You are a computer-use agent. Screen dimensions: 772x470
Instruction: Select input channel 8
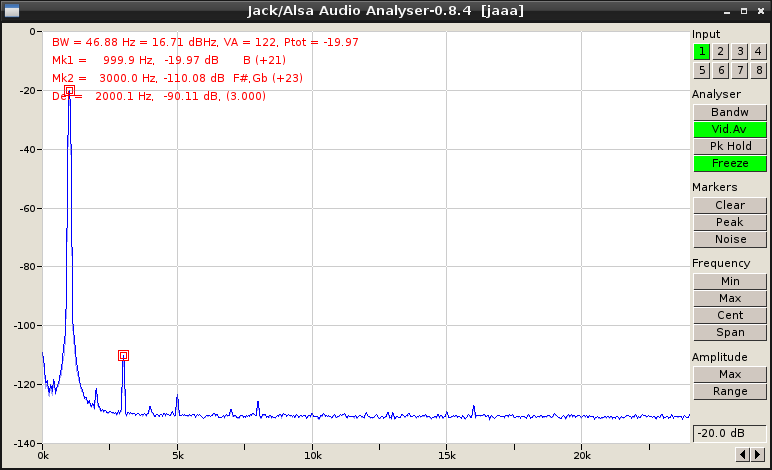click(x=758, y=70)
